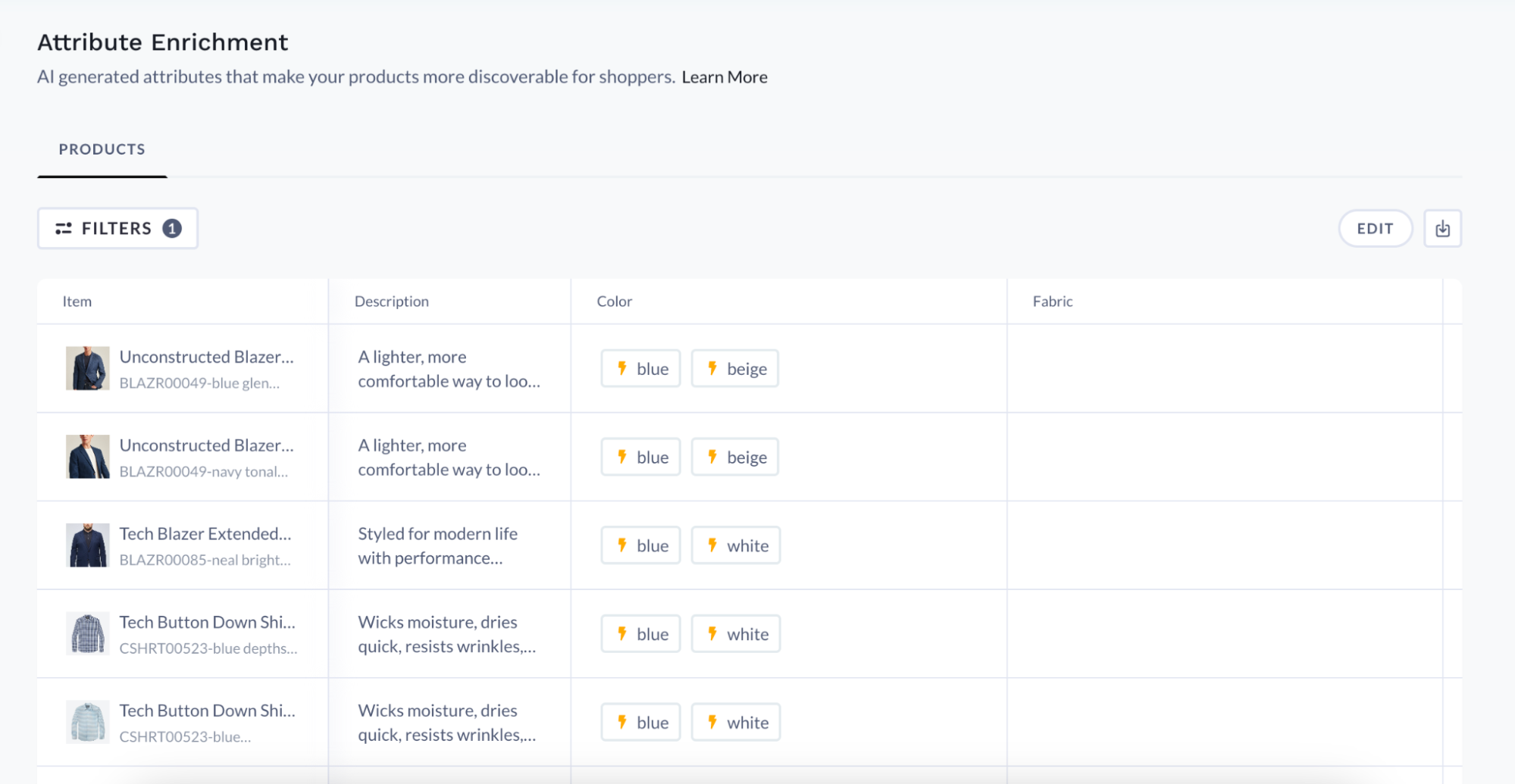Click the lightning icon on first blue chip
Image resolution: width=1515 pixels, height=784 pixels.
click(x=624, y=368)
